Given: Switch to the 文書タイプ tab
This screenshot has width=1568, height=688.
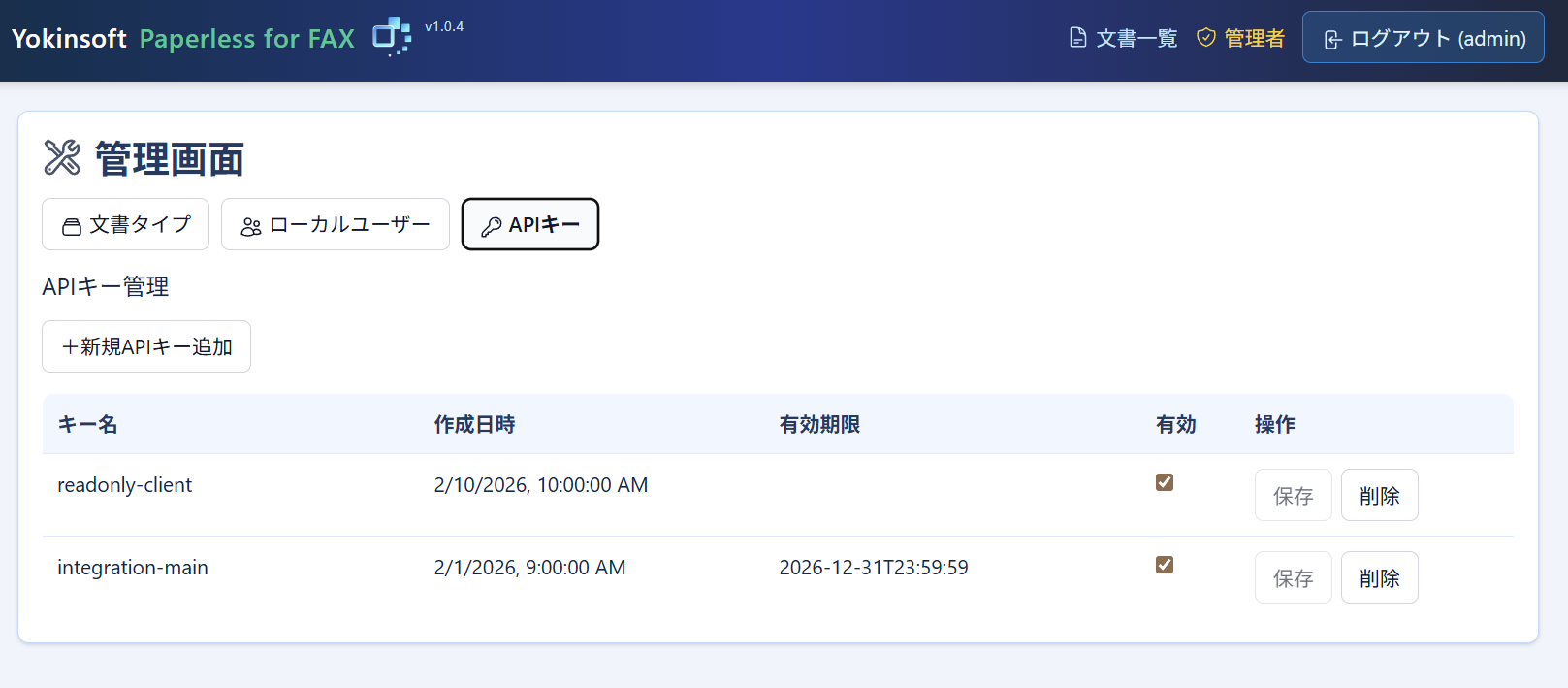Looking at the screenshot, I should tap(126, 224).
